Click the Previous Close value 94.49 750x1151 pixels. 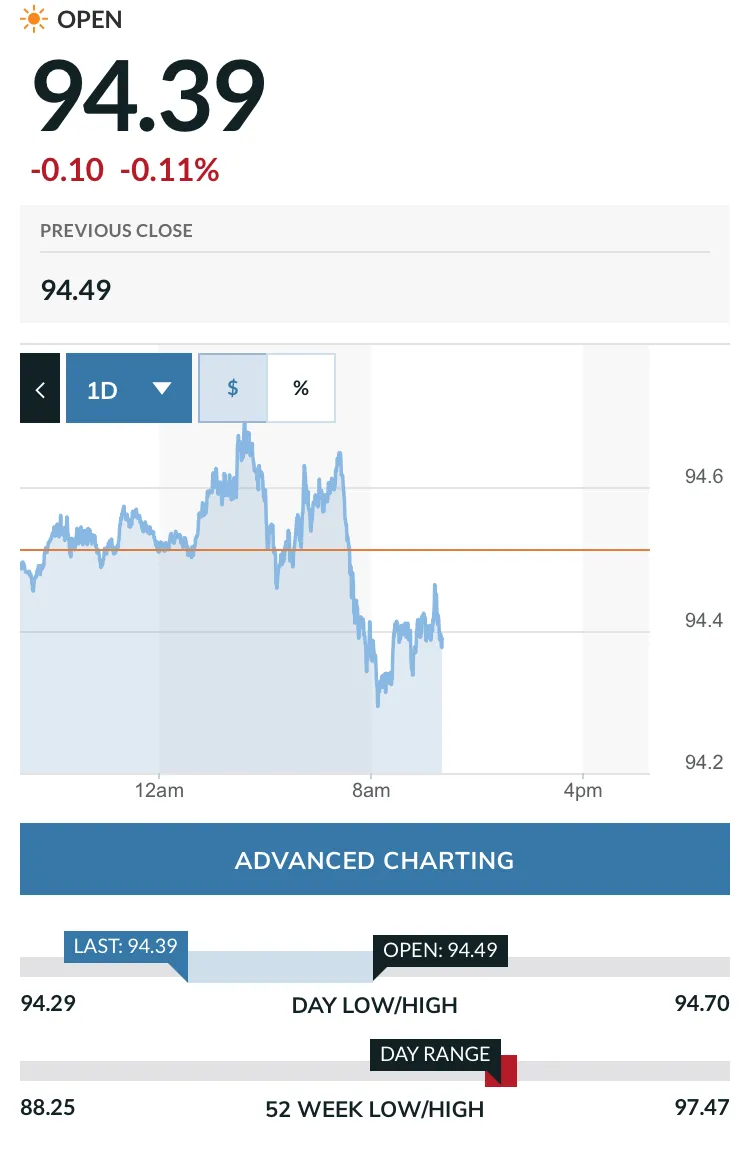[76, 290]
